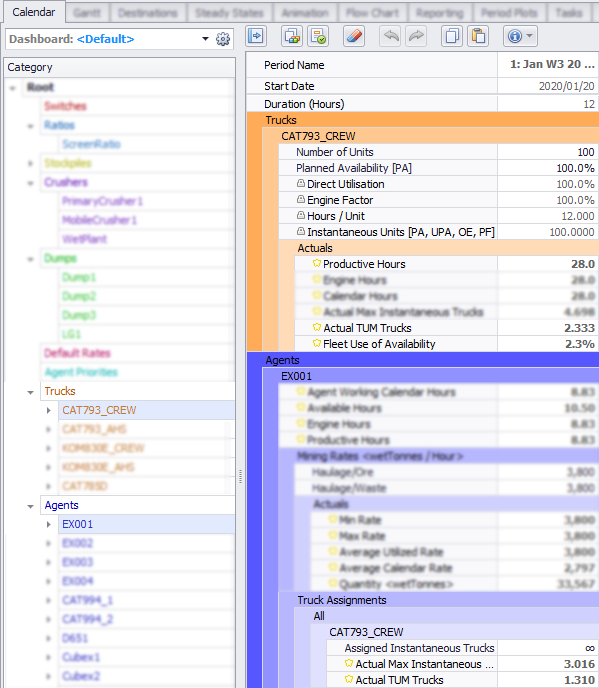Click the Period Name row label
Image resolution: width=599 pixels, height=688 pixels.
coord(294,65)
